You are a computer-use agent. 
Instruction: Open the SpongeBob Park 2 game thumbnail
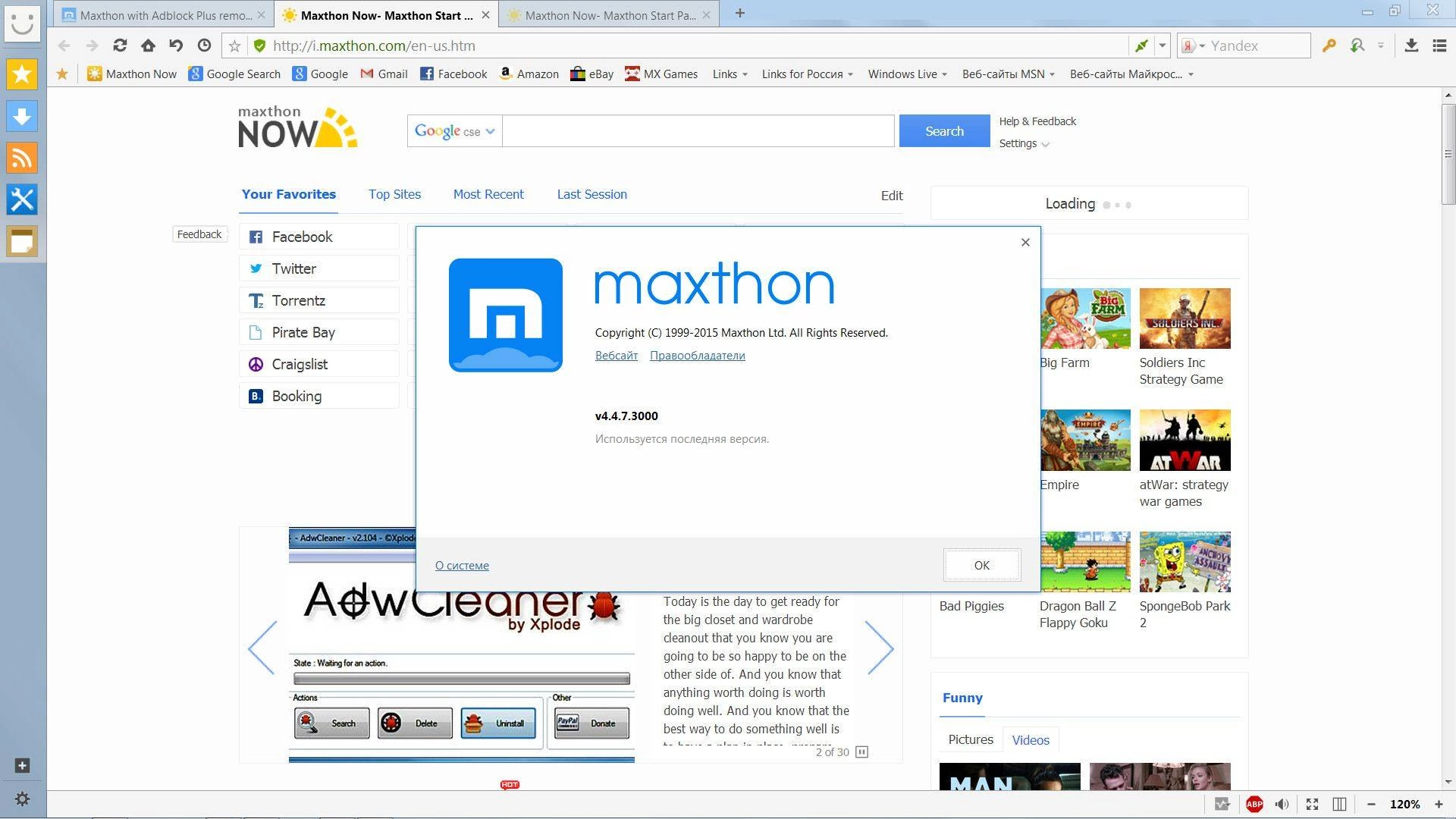(x=1185, y=561)
